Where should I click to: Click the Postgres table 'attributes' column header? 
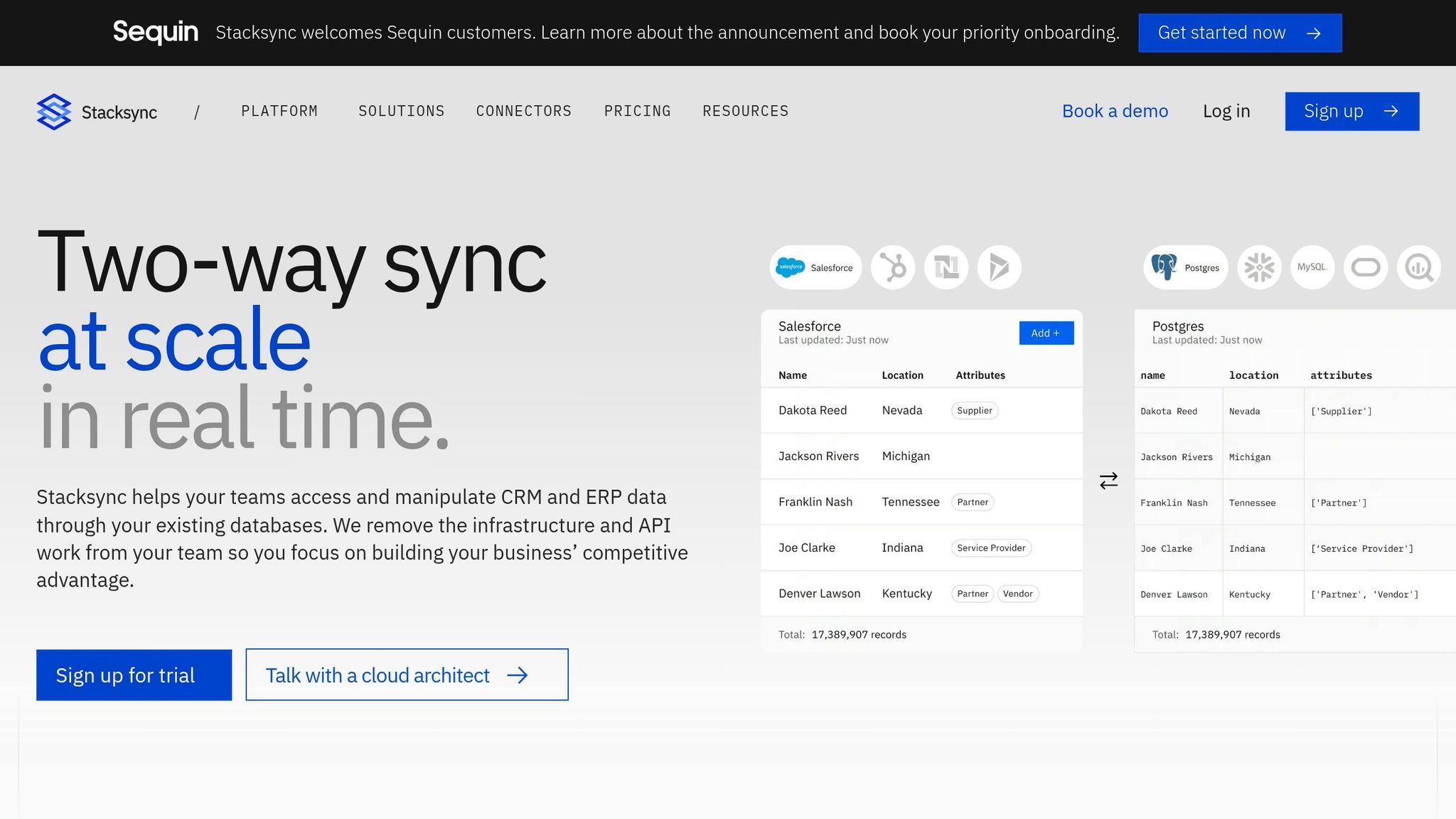coord(1341,375)
